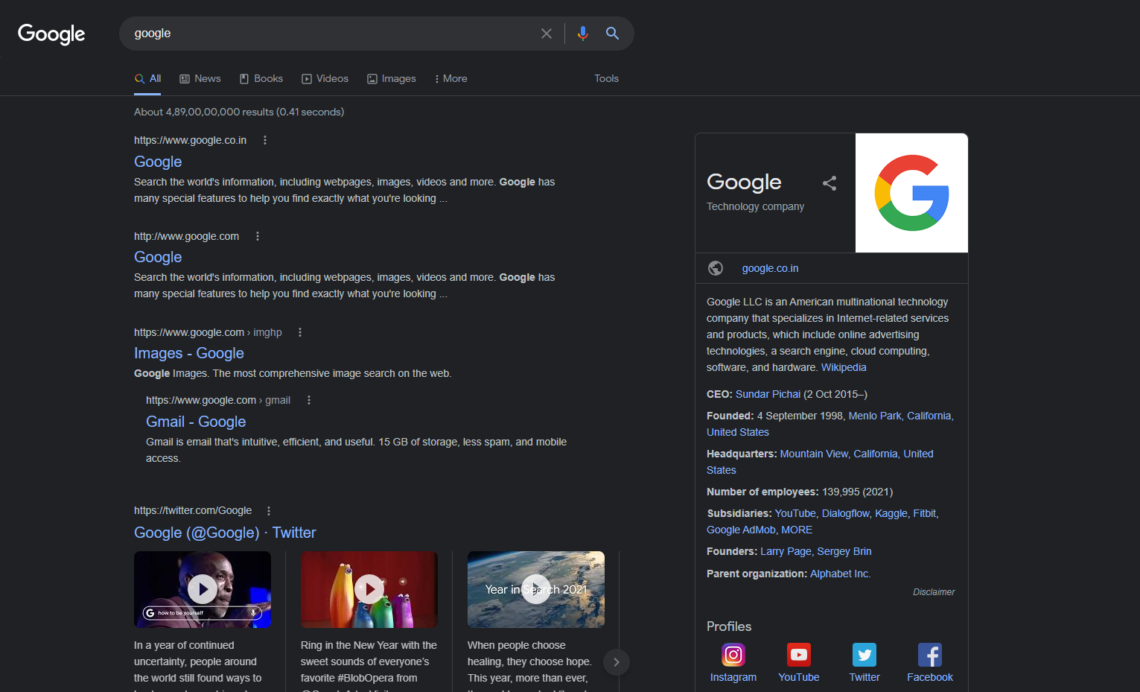
Task: Switch to the Books tab
Action: [x=261, y=79]
